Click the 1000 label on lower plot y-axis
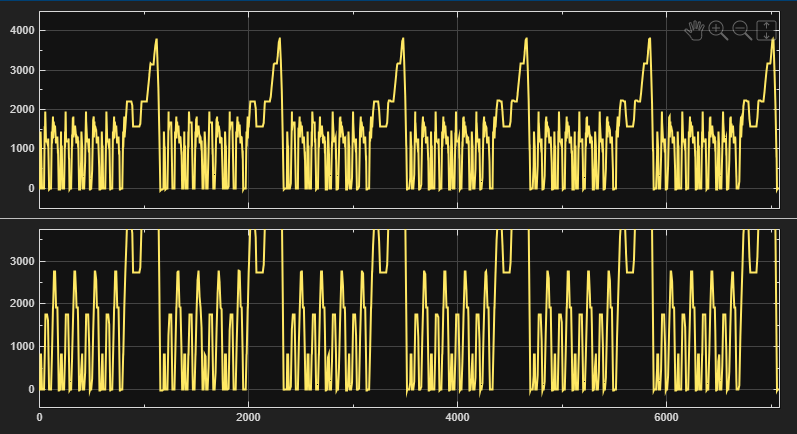 22,347
